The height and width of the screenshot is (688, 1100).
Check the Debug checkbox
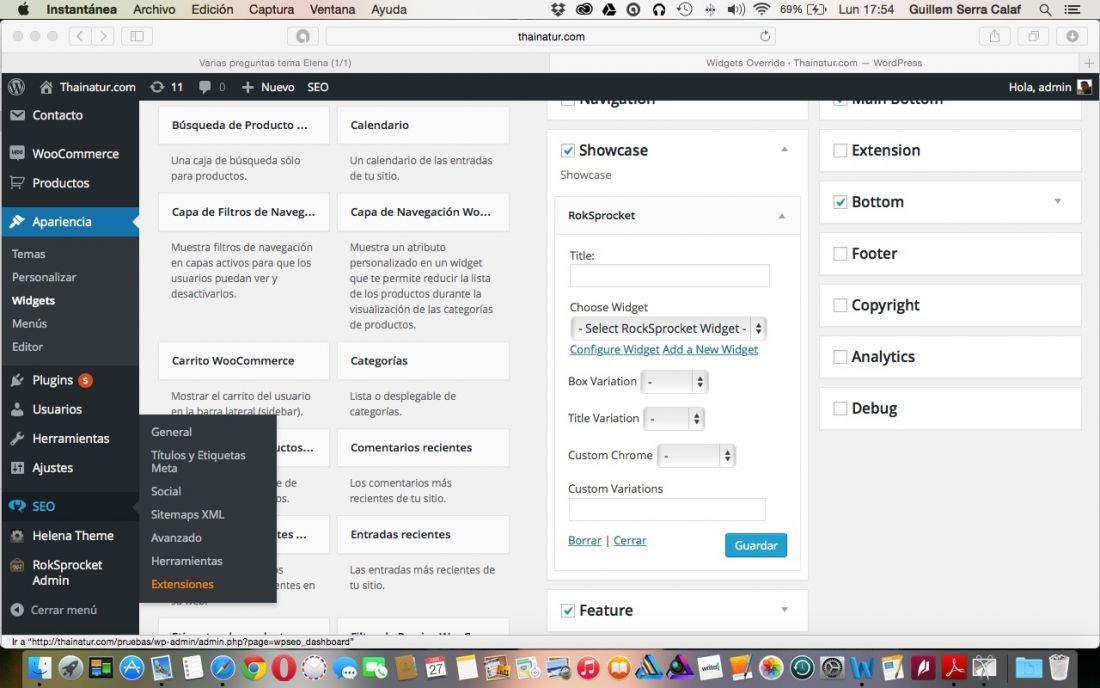coord(840,408)
